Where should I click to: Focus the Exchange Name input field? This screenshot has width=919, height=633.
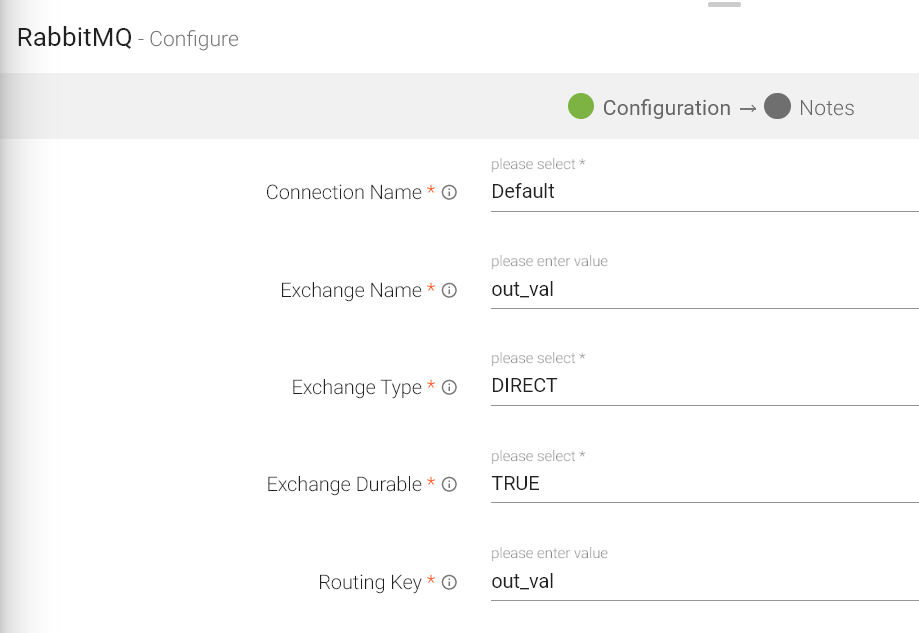tap(704, 290)
